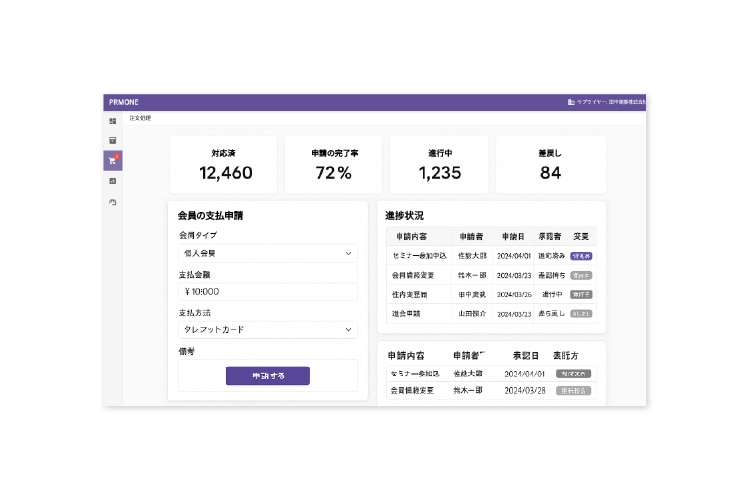Click the supplier building icon in header
Screen dimensions: 750x500
pos(571,102)
